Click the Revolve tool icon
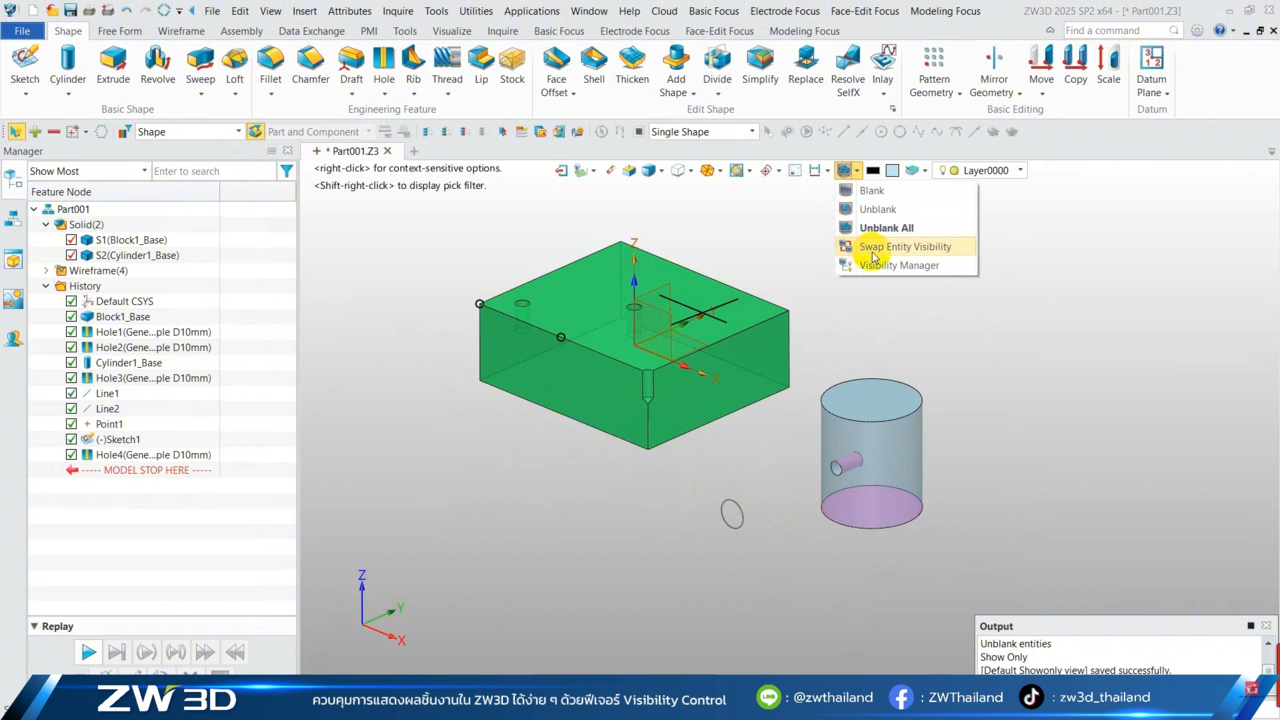The image size is (1280, 720). point(157,66)
